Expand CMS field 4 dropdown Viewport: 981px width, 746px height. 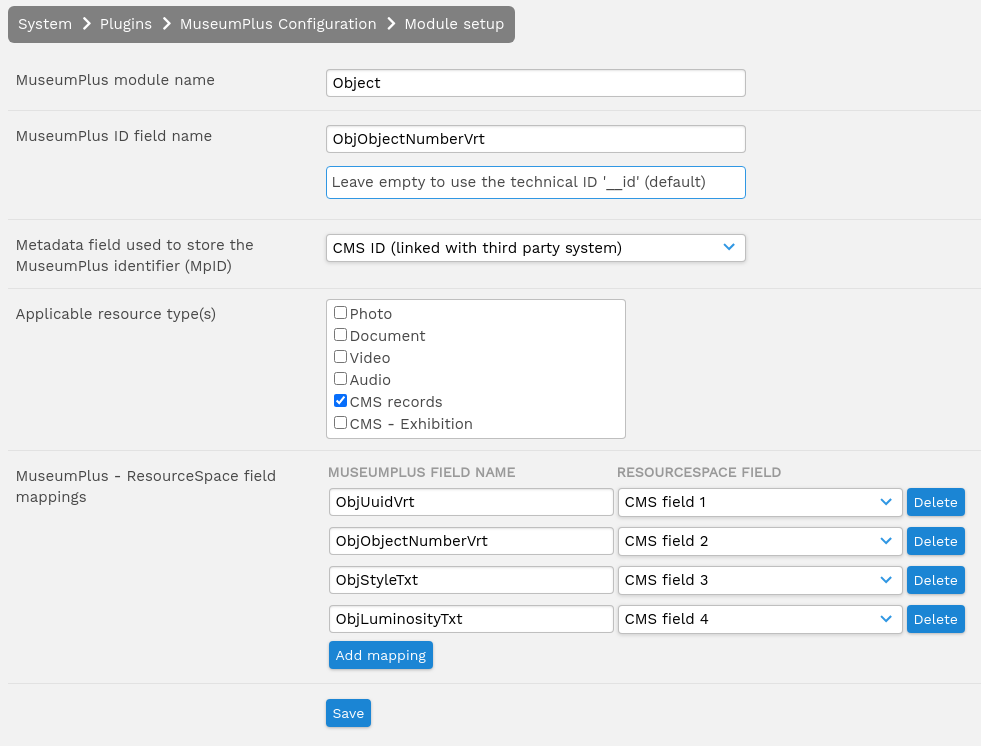click(x=760, y=619)
